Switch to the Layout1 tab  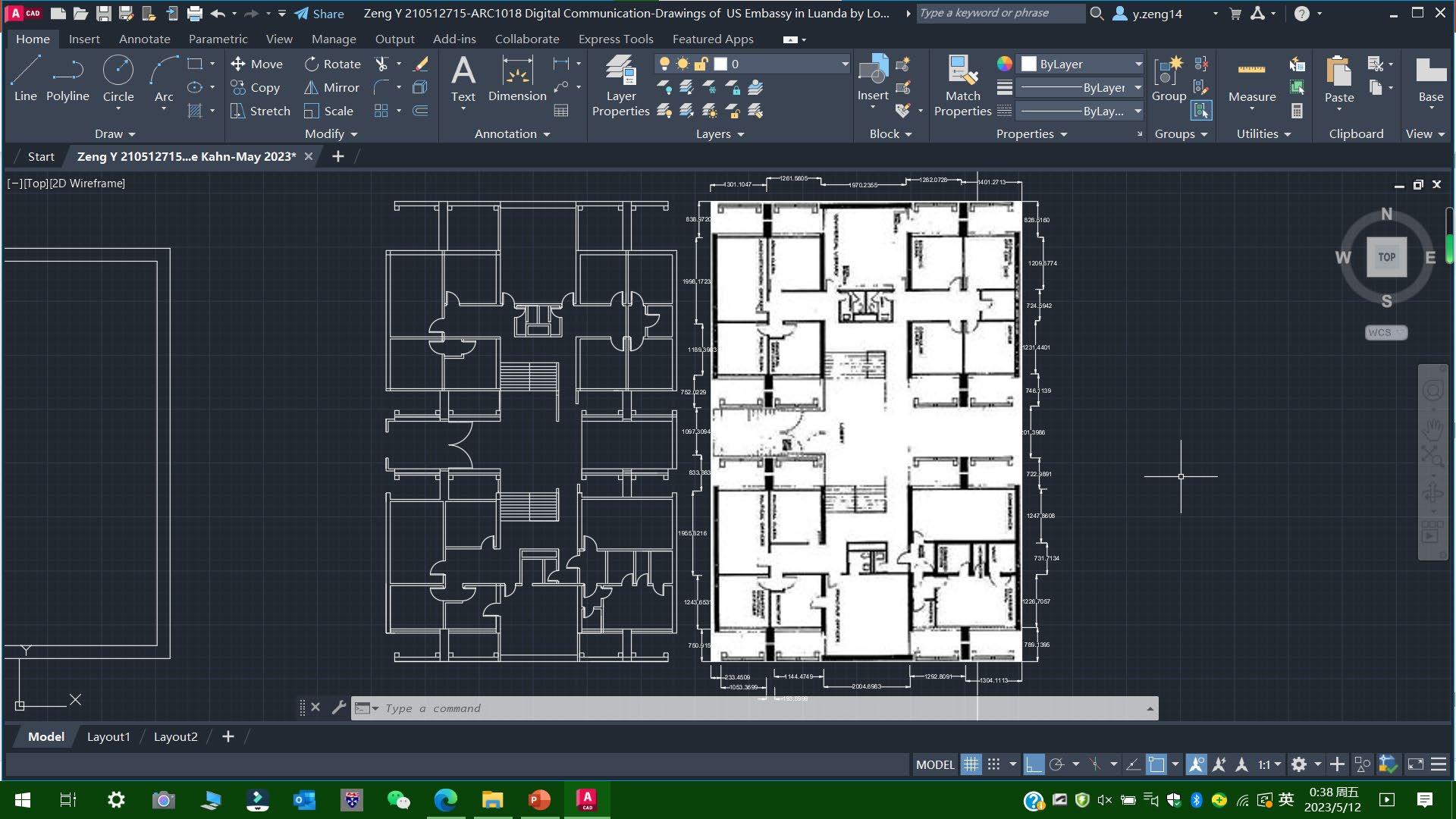108,736
